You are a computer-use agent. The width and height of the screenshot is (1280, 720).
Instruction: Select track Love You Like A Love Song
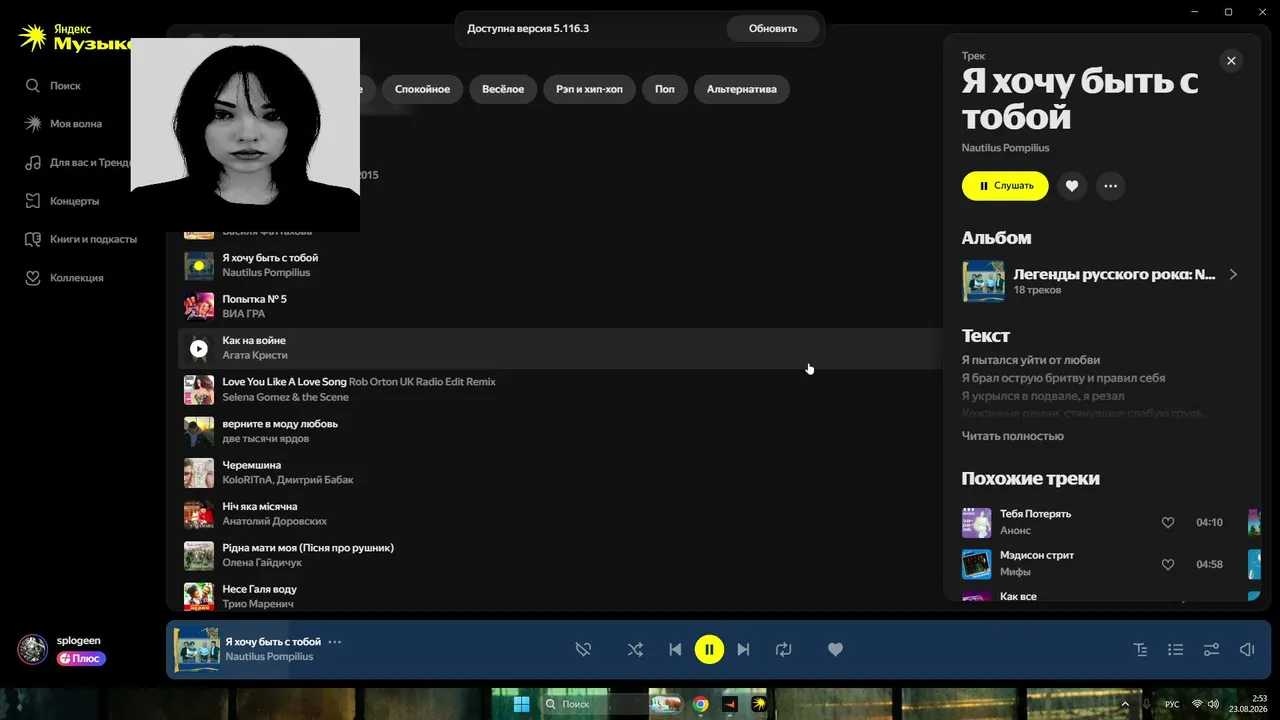pyautogui.click(x=284, y=382)
